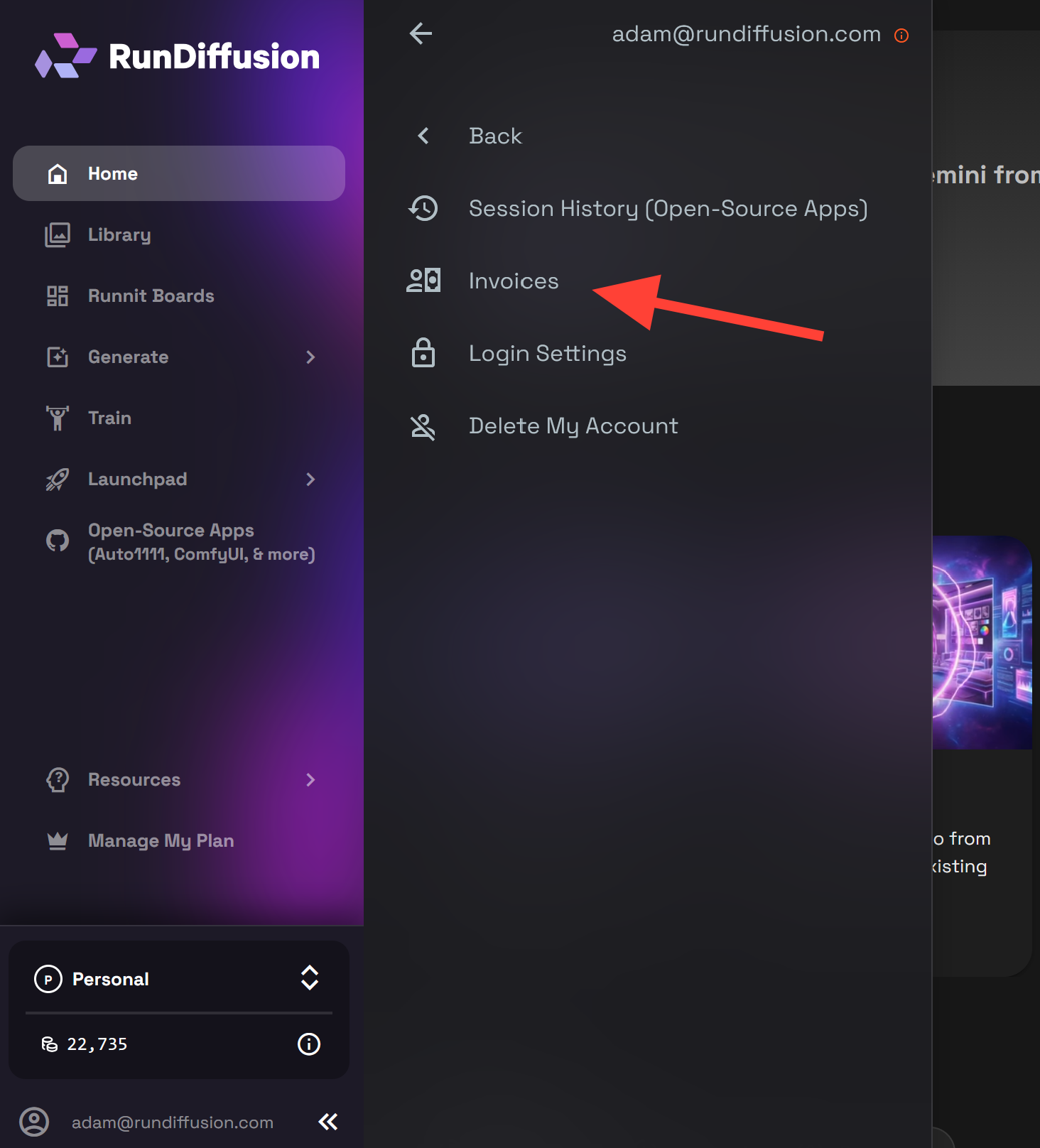Expand the Launchpad submenu arrow
The width and height of the screenshot is (1040, 1148).
[310, 480]
